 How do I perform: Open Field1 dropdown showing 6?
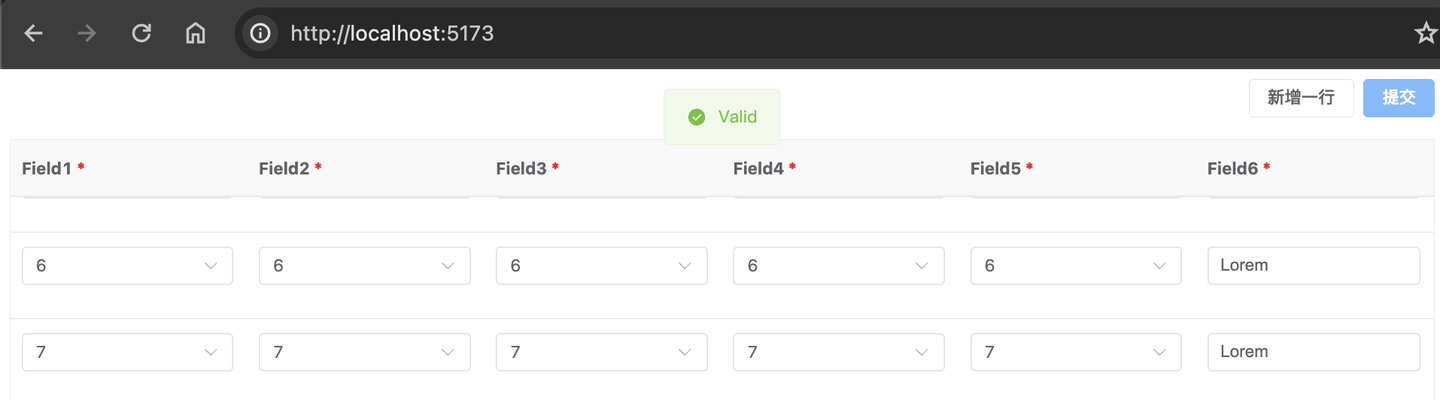click(127, 266)
